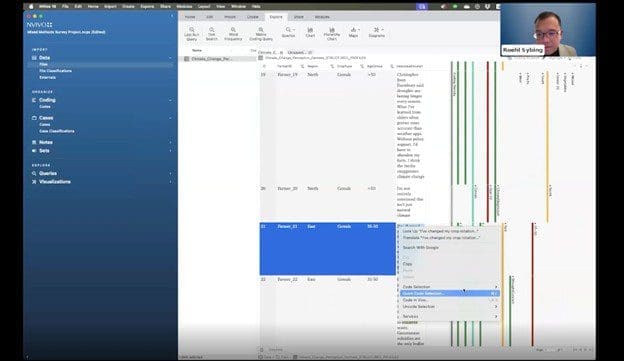Screen dimensions: 624x361
Task: Open the Maps dropdown in ribbon
Action: coord(353,32)
